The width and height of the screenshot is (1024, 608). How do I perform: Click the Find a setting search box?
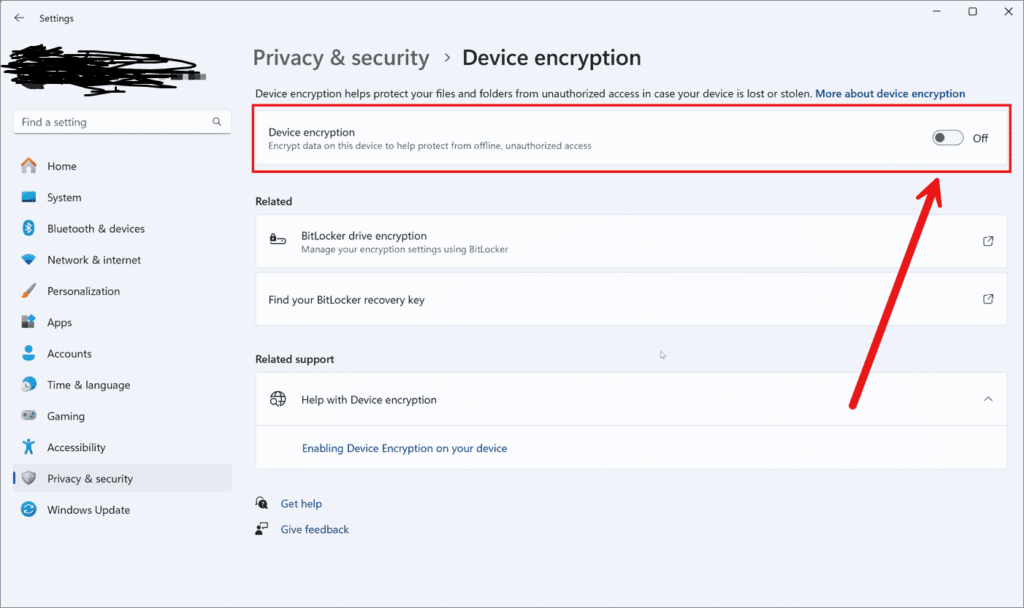click(110, 122)
